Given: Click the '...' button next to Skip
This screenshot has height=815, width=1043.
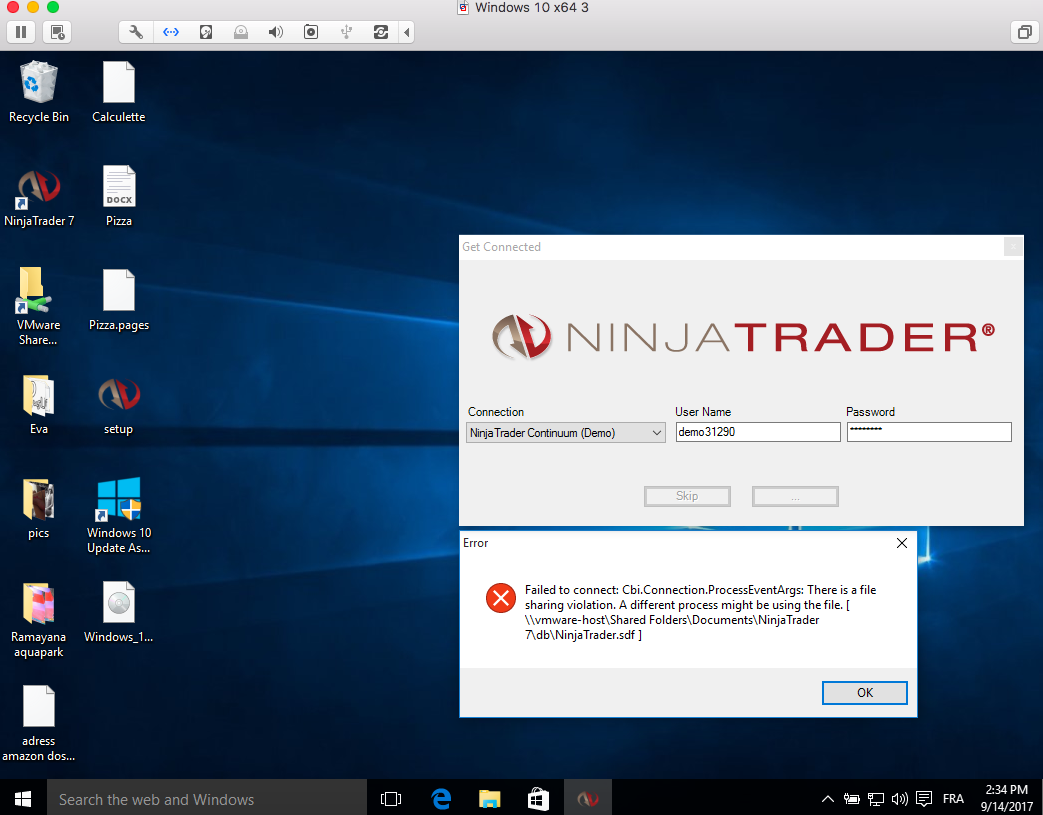Looking at the screenshot, I should (x=795, y=496).
